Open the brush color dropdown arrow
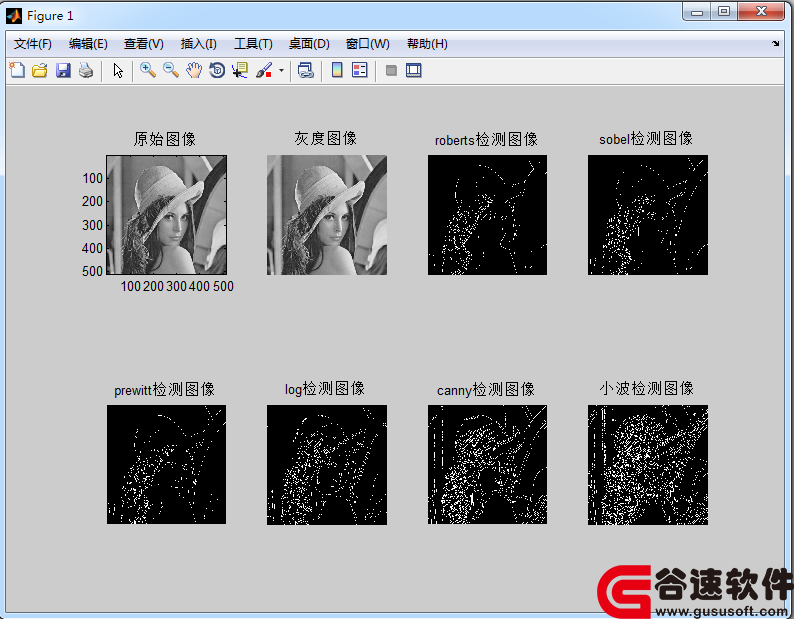The width and height of the screenshot is (794, 619). coord(282,70)
